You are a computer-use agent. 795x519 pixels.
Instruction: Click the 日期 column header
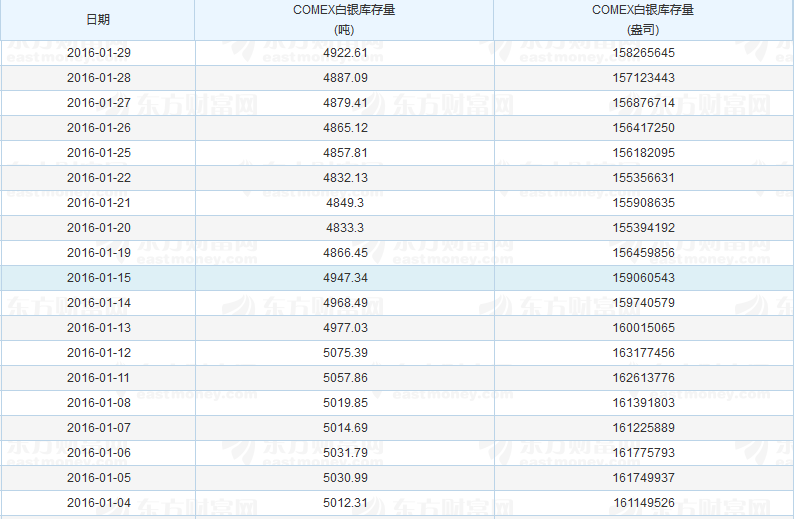tap(98, 20)
